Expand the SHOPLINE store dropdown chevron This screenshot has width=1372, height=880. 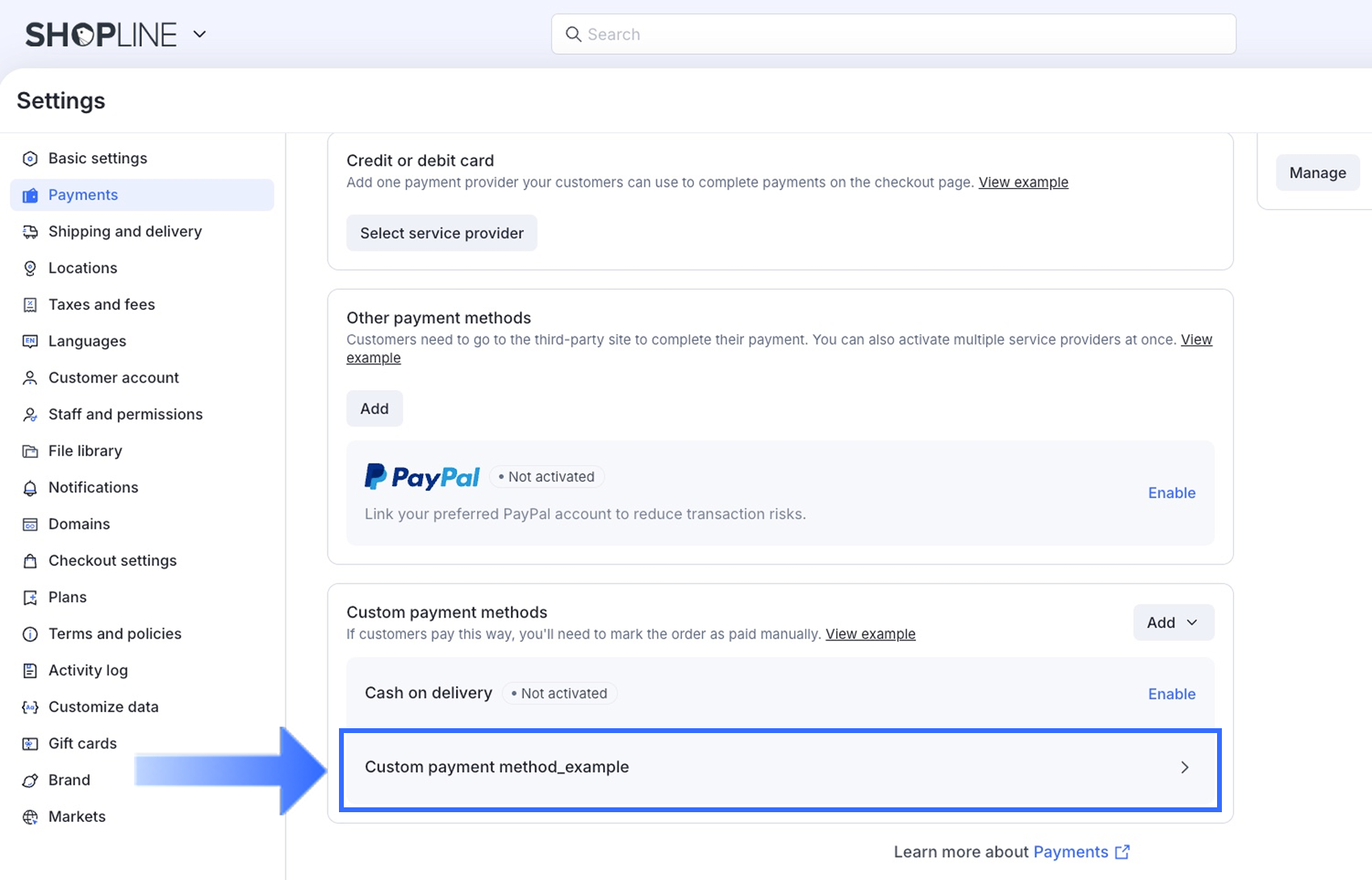coord(199,34)
